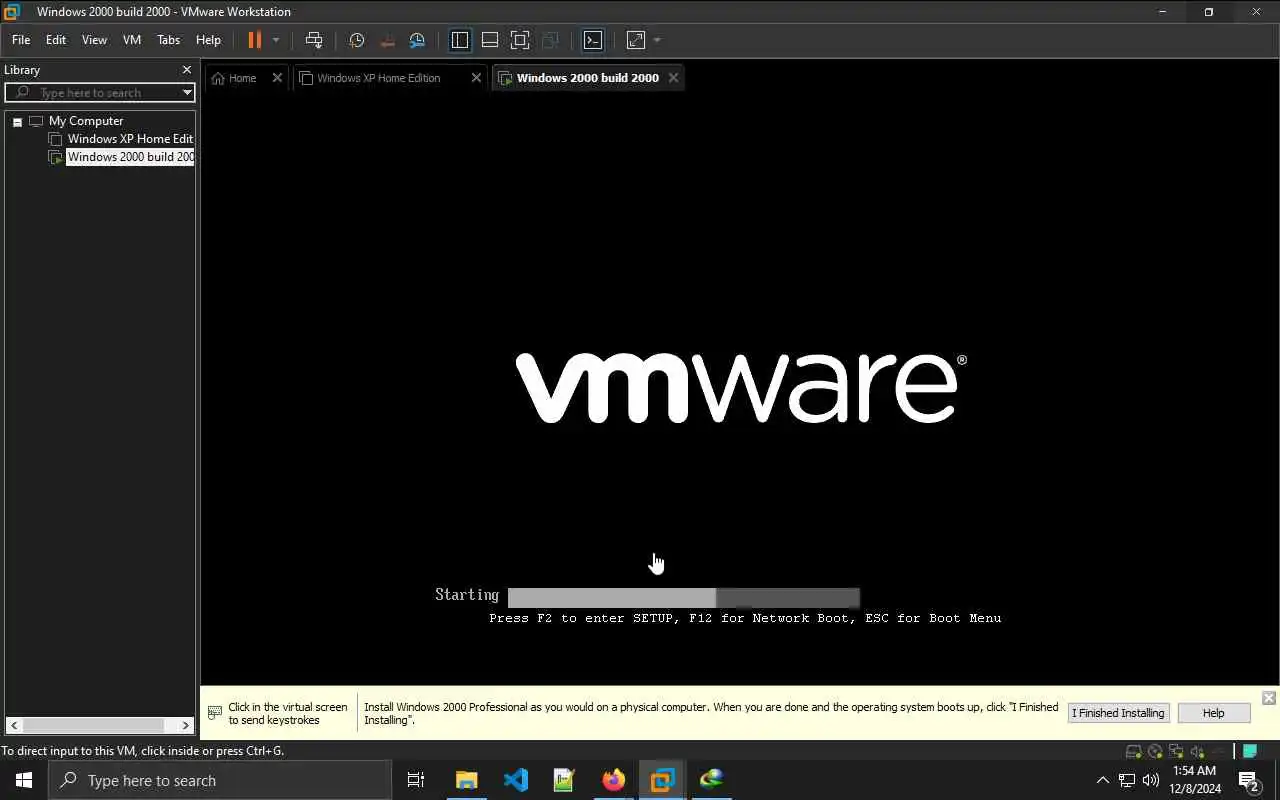Open the View menu

point(94,40)
